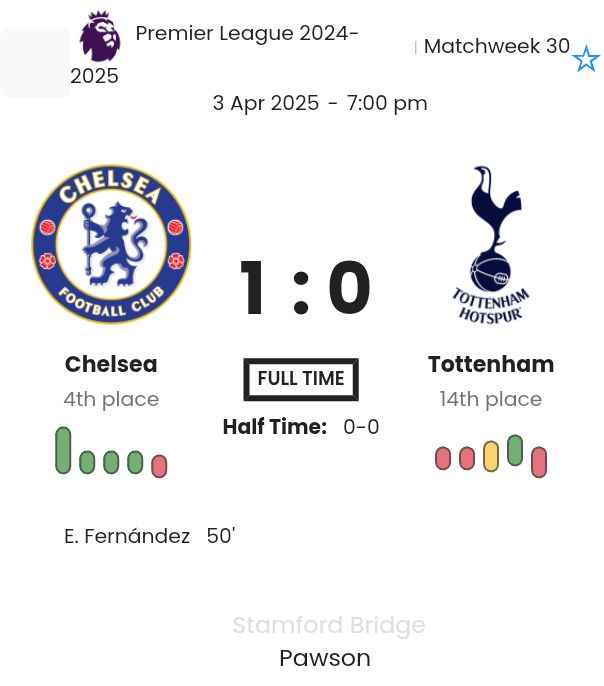Click goal scorer E. Fernández
This screenshot has width=604, height=686.
127,536
